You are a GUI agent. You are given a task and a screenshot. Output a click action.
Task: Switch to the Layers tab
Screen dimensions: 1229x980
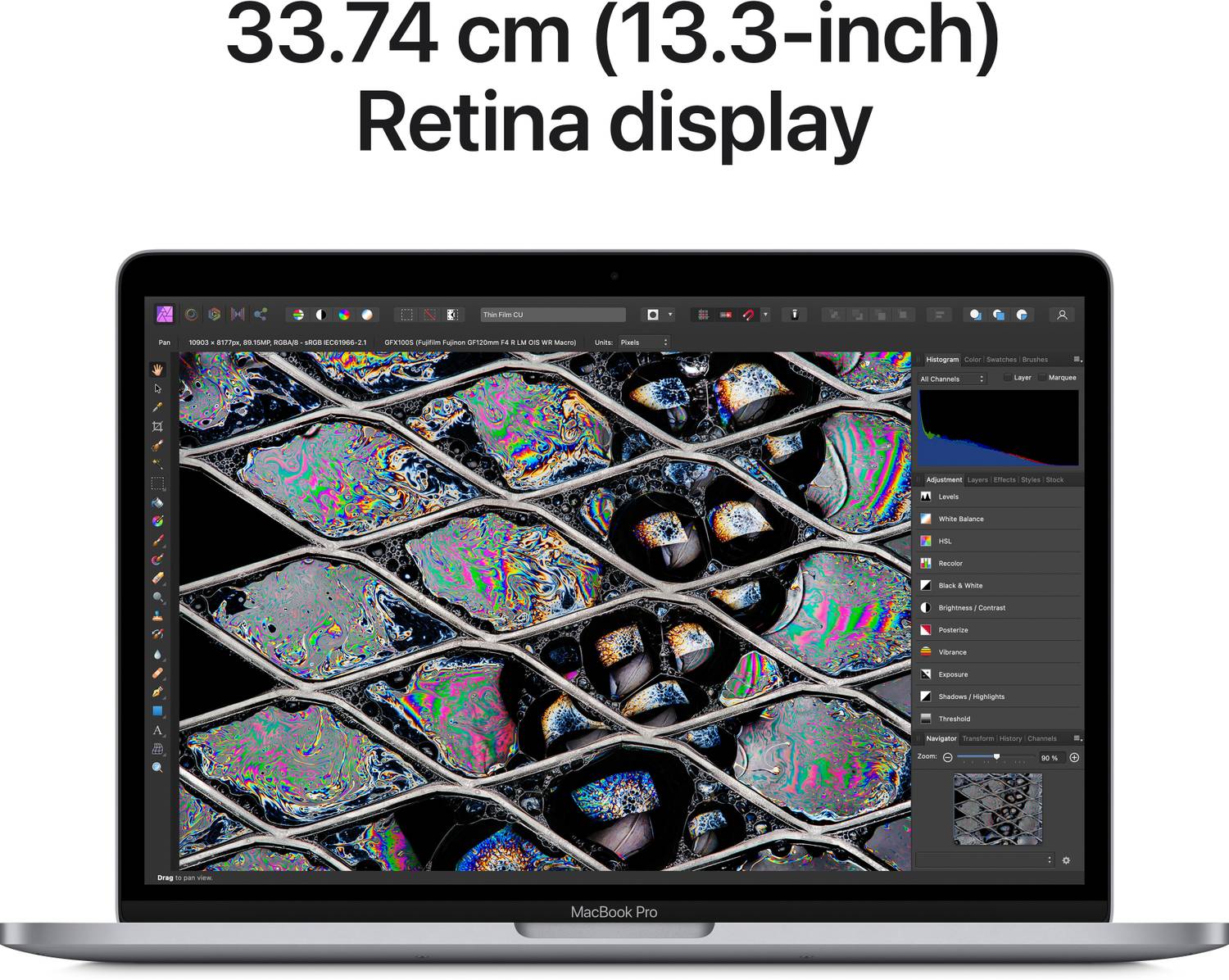click(x=977, y=480)
